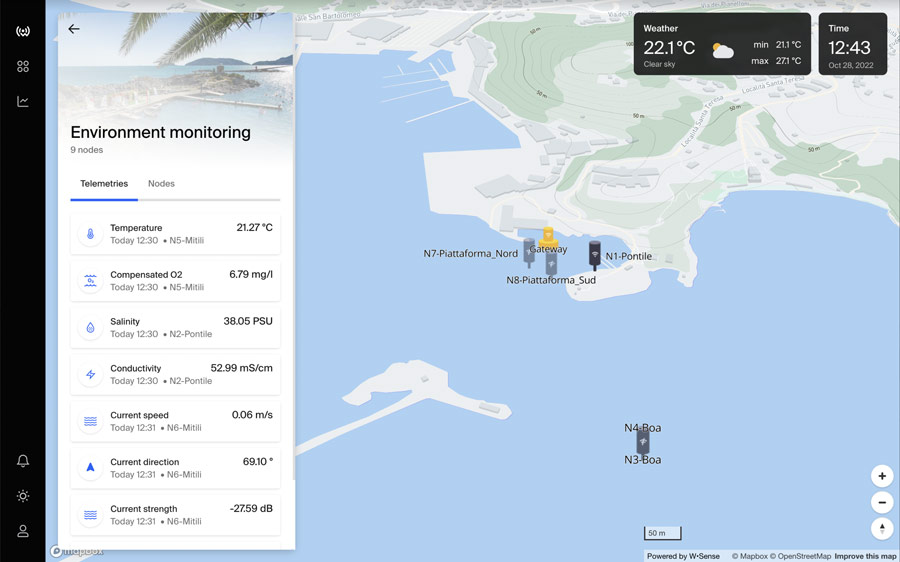Screen dimensions: 900x562
Task: Open the Salinity telemetry card
Action: coord(175,328)
